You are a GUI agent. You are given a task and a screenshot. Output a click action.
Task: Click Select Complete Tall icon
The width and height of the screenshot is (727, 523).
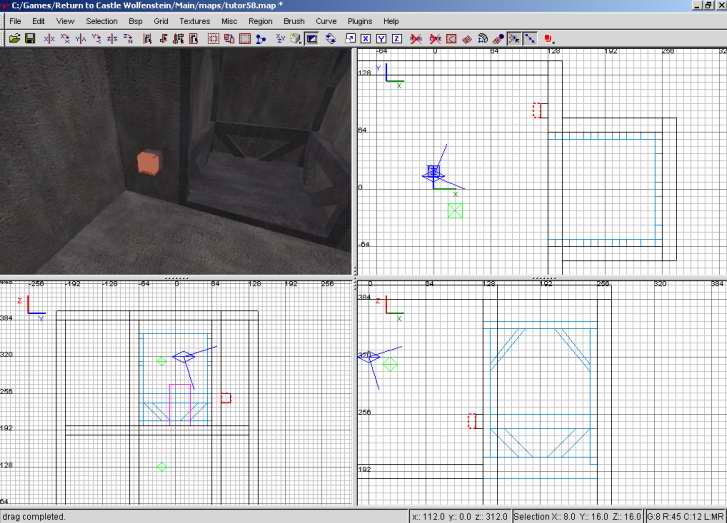tap(147, 39)
